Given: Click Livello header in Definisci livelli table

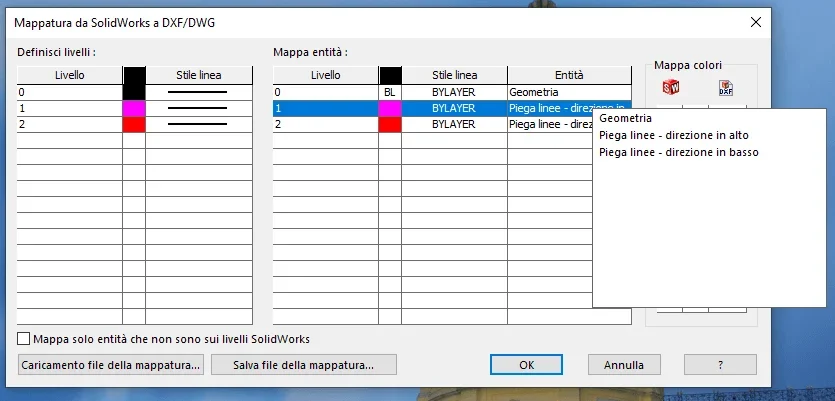Looking at the screenshot, I should pyautogui.click(x=70, y=75).
